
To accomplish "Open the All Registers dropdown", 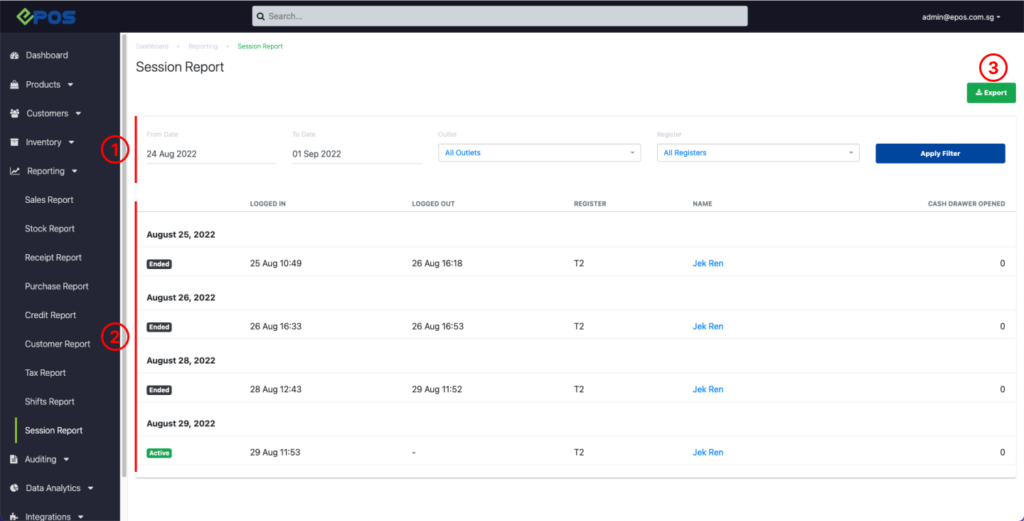I will coord(757,153).
